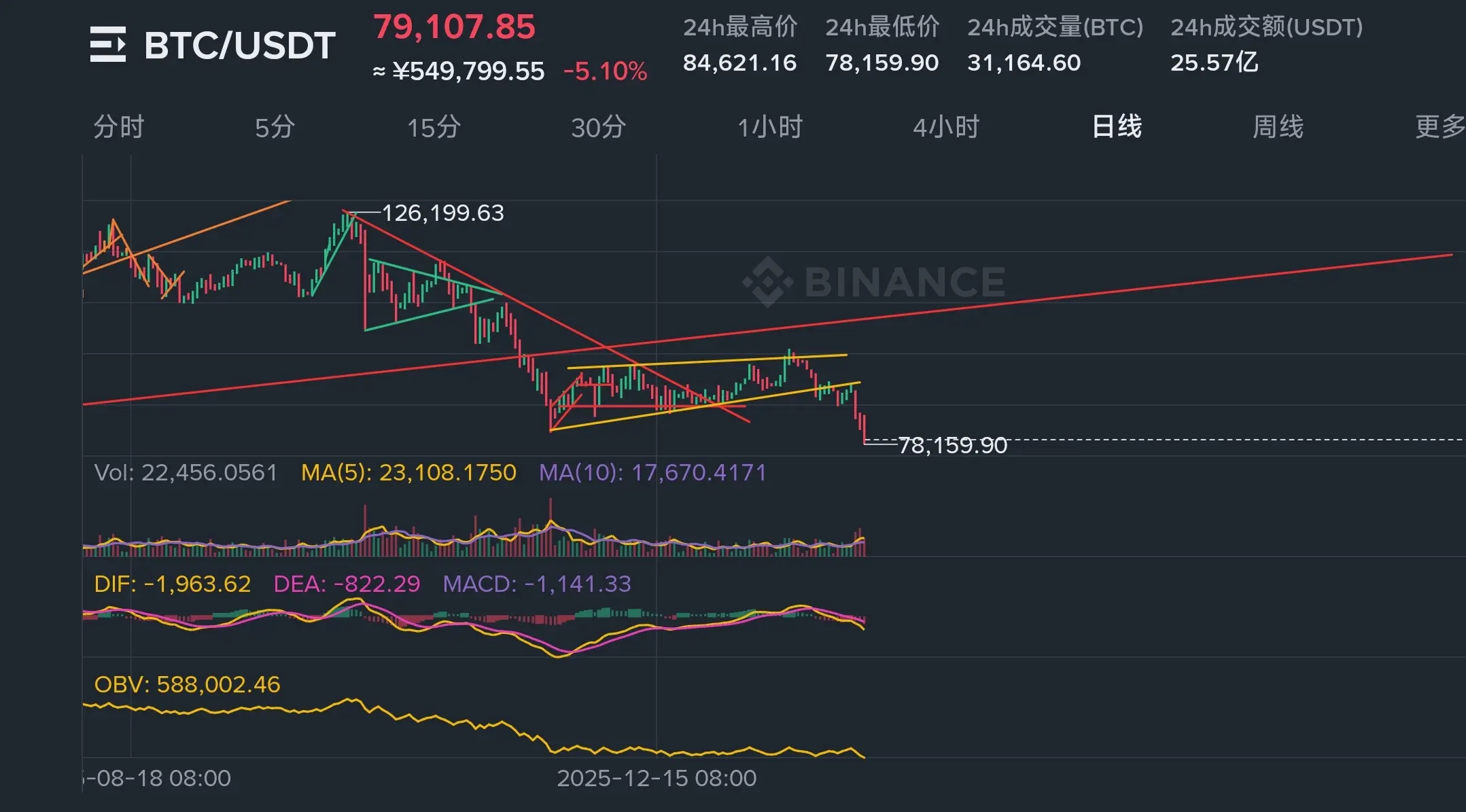Open the trading pair list menu icon
Viewport: 1466px width, 812px height.
click(107, 45)
